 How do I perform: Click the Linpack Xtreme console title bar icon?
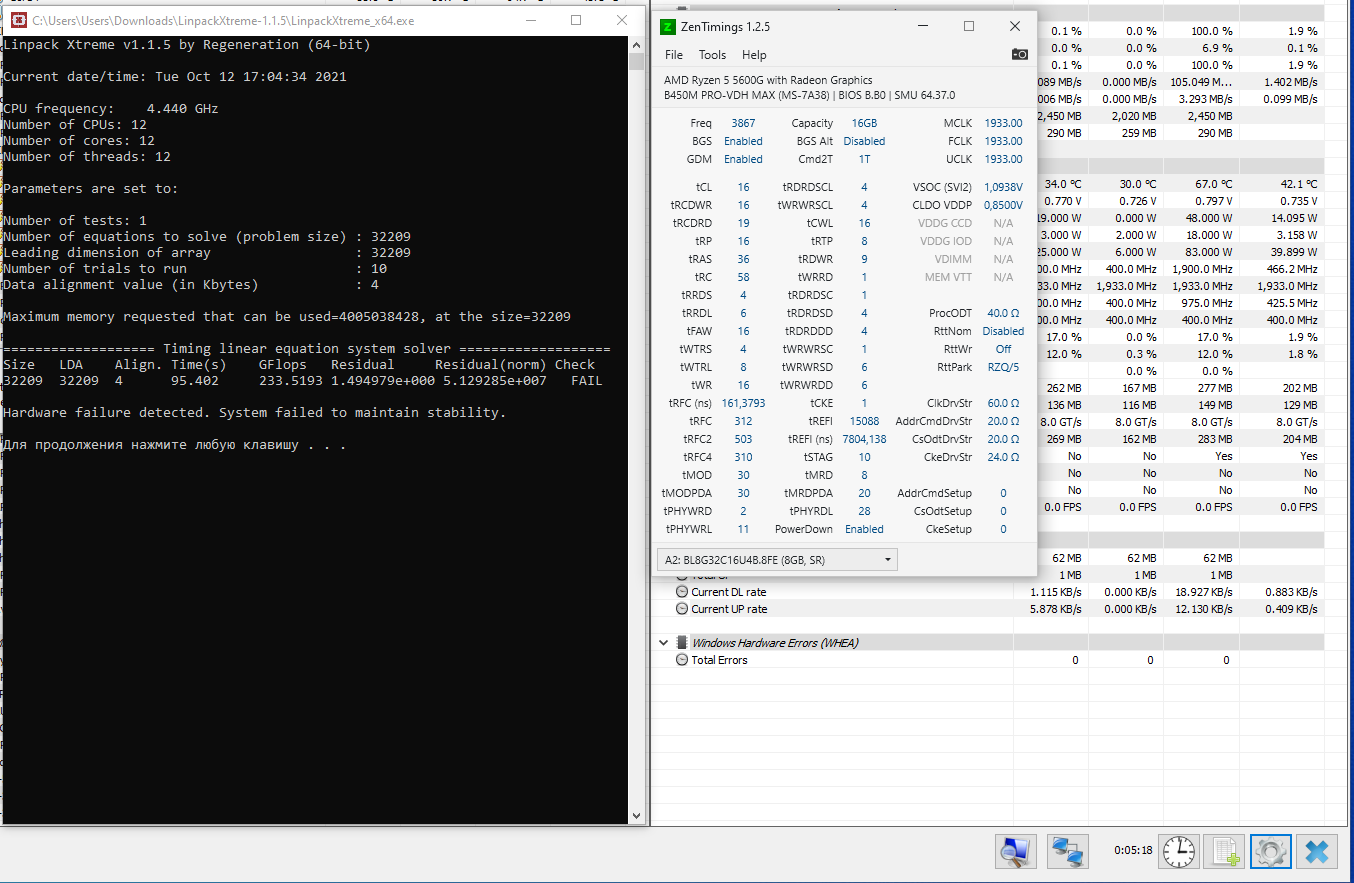[x=17, y=20]
